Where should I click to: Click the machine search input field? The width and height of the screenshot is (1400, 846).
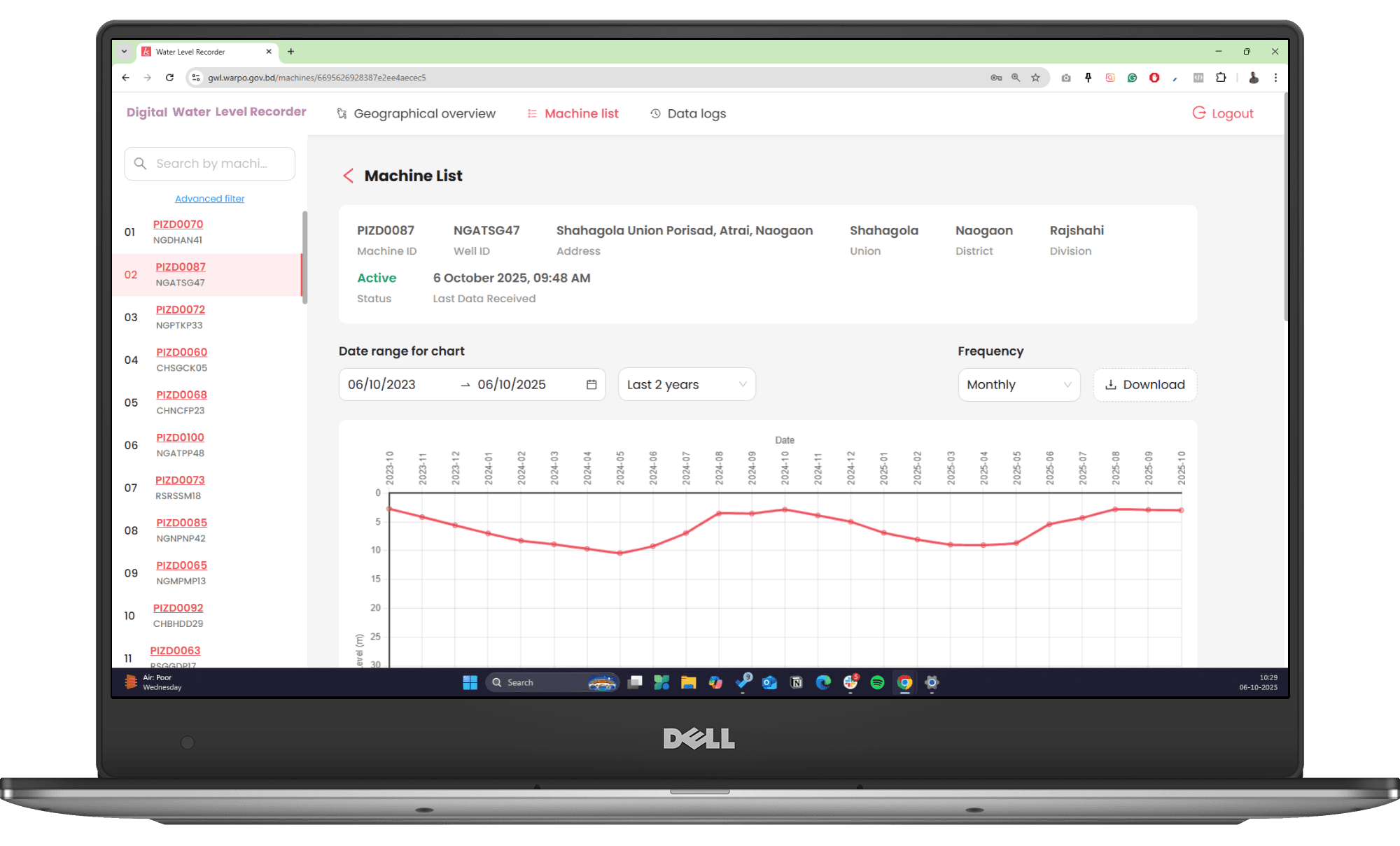(210, 164)
